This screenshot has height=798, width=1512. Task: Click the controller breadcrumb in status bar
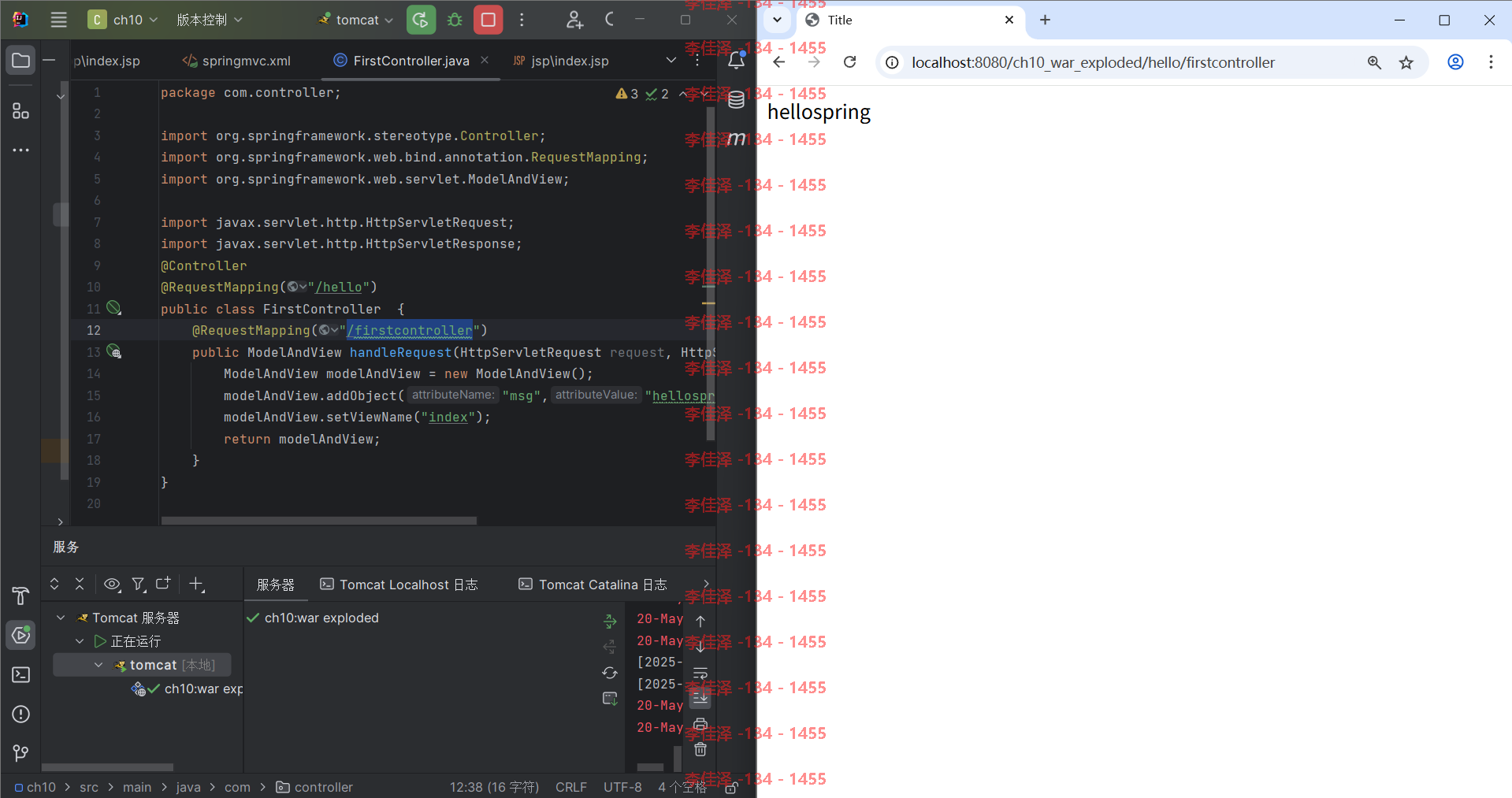pyautogui.click(x=314, y=787)
